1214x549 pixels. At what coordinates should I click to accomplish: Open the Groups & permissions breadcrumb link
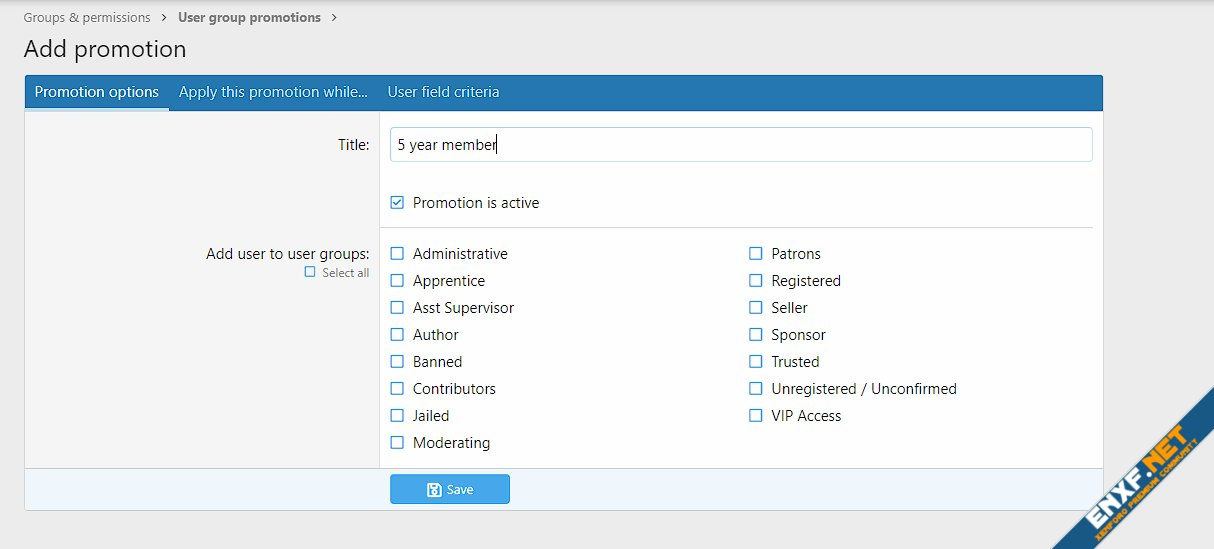coord(87,17)
